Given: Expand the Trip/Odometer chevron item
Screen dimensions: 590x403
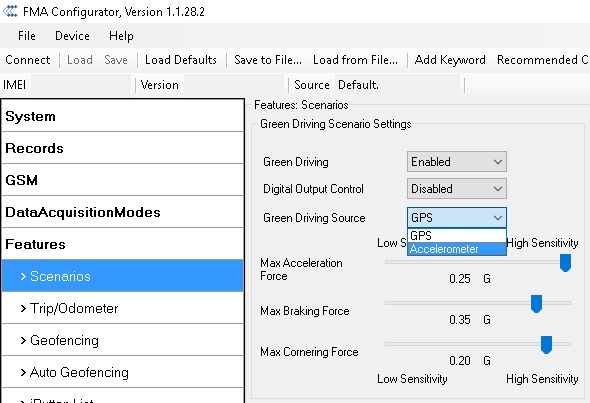Looking at the screenshot, I should tap(123, 308).
